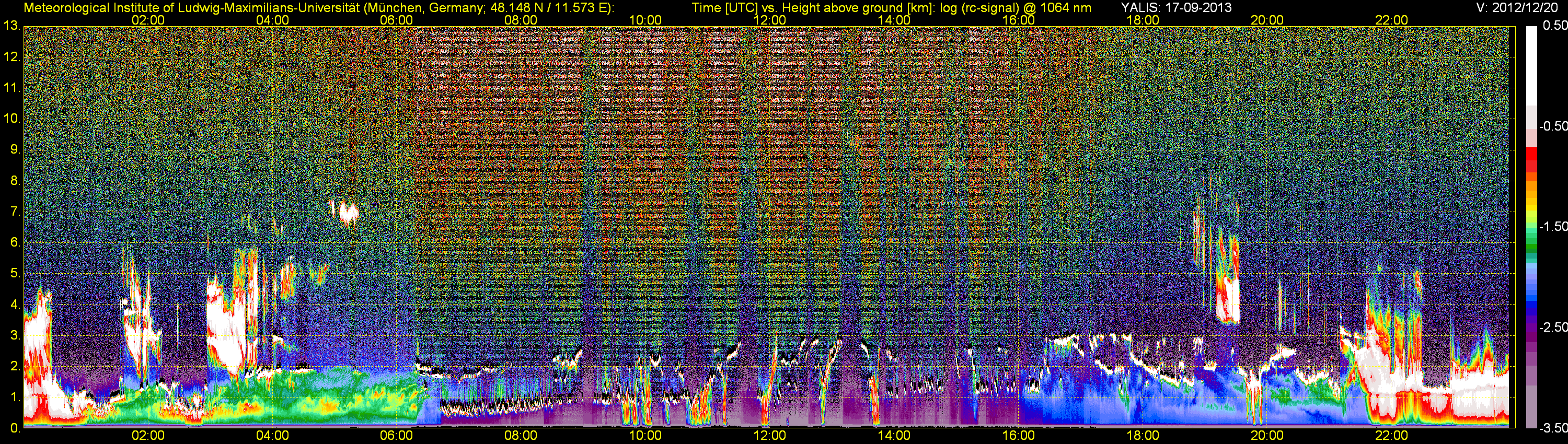This screenshot has height=444, width=1568.
Task: Click the 14:00 label on the bottom time axis
Action: click(894, 436)
